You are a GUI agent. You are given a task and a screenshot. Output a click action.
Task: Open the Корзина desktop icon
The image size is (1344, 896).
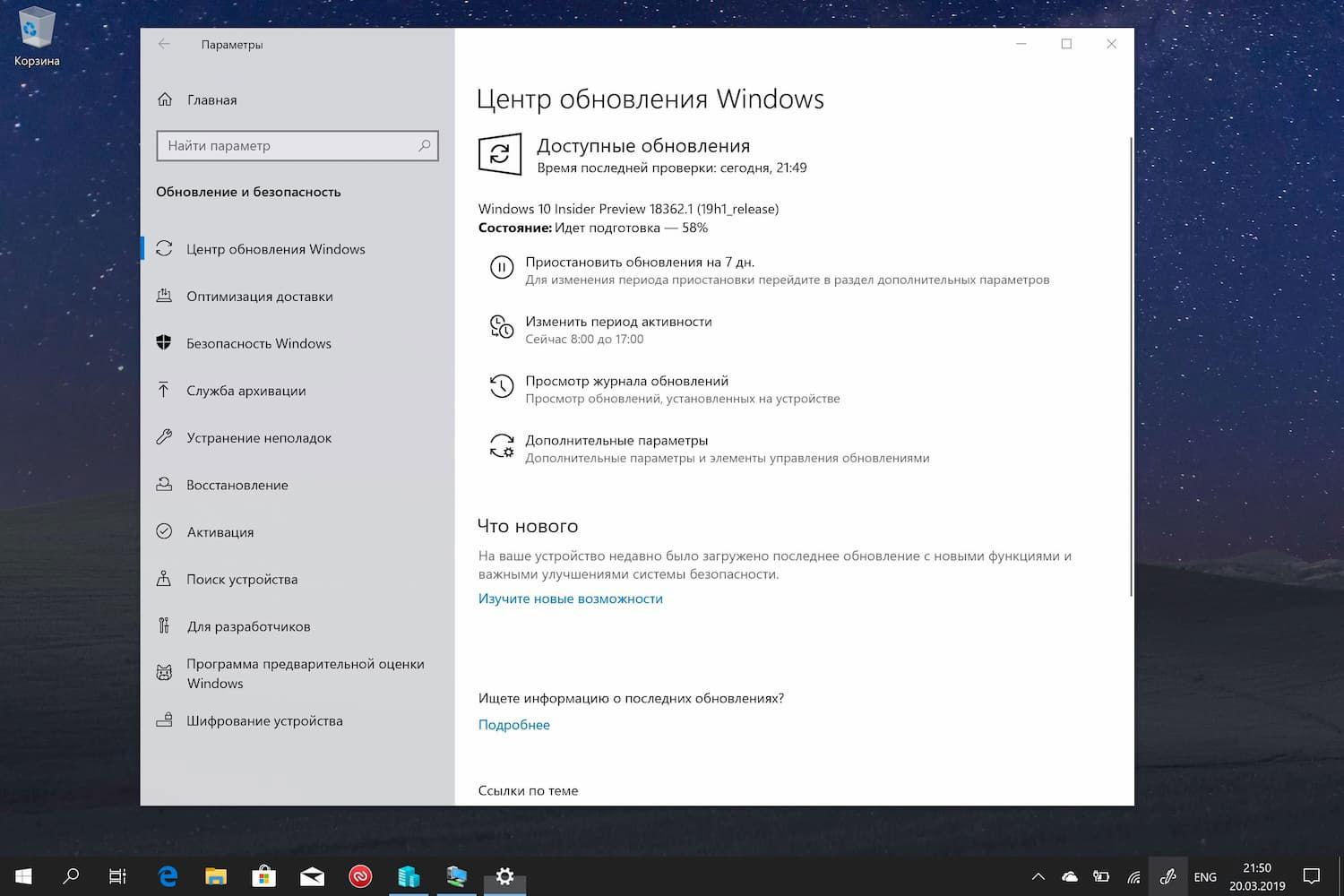pyautogui.click(x=35, y=27)
